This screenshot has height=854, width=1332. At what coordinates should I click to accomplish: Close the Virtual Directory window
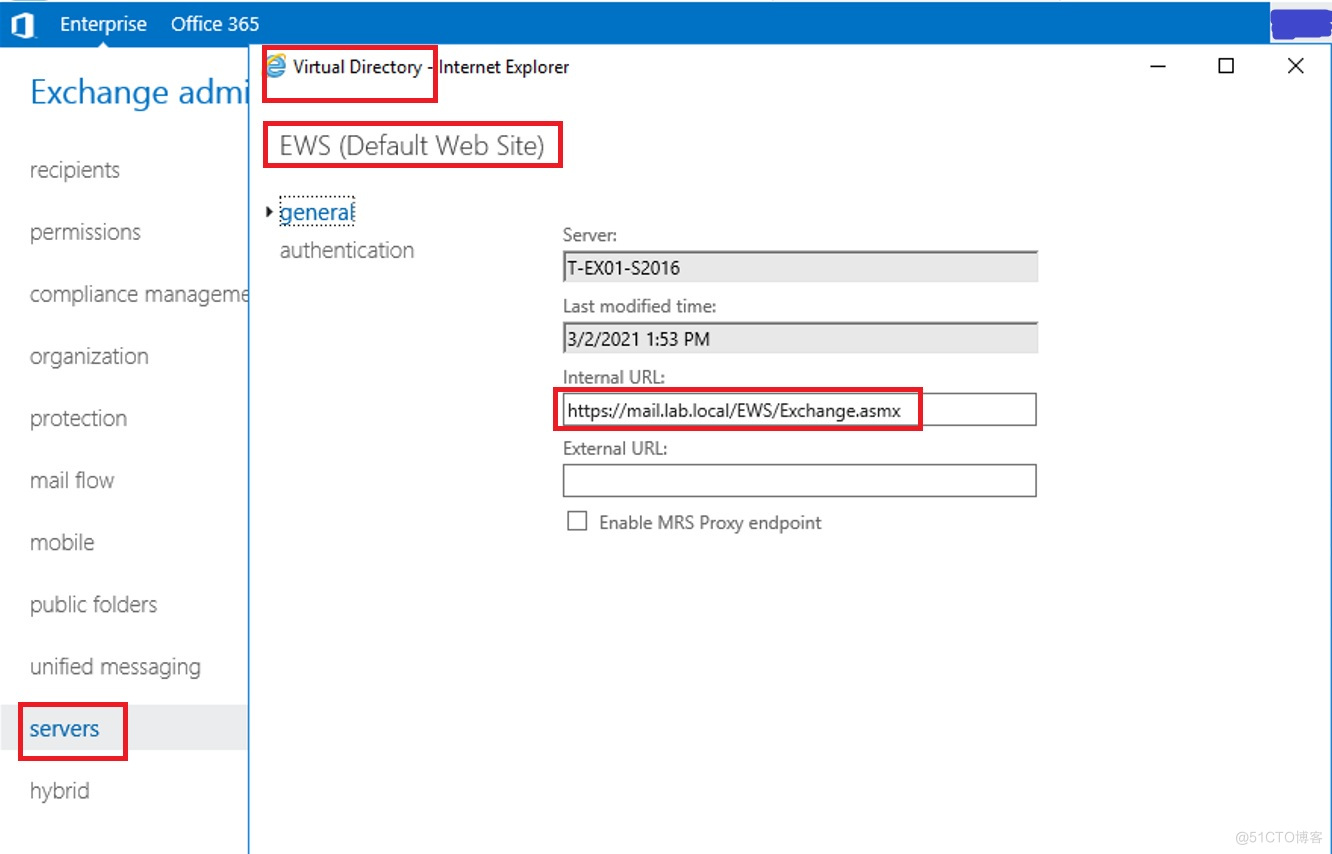(1295, 66)
